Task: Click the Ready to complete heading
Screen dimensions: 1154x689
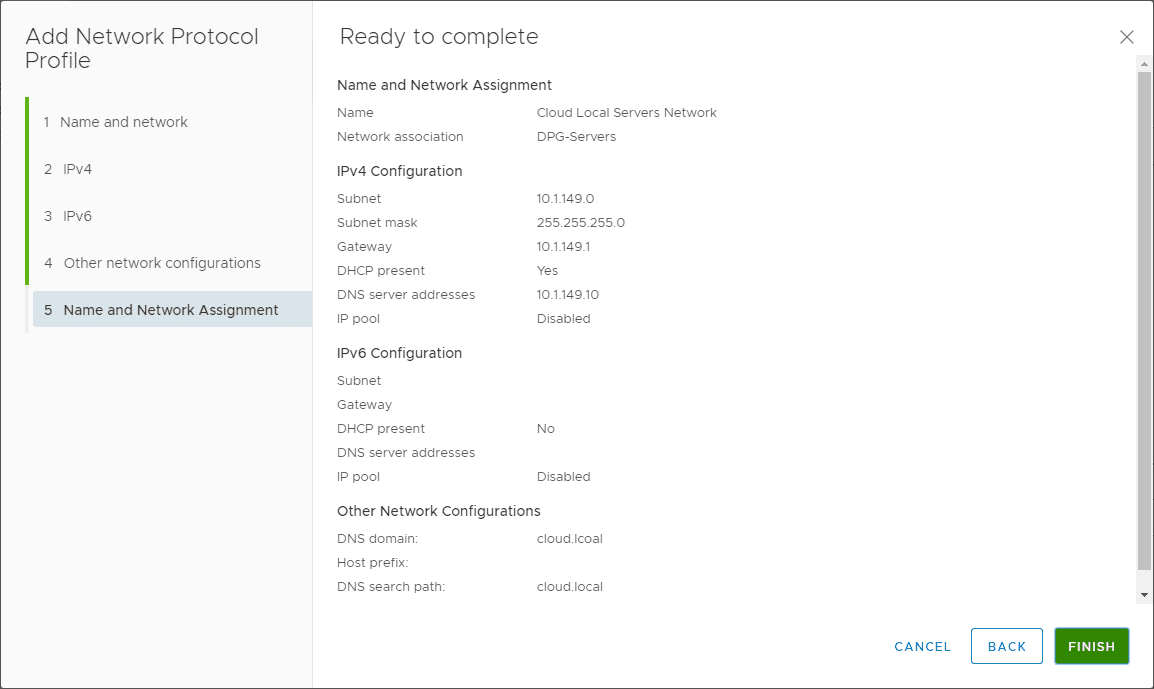Action: 439,37
